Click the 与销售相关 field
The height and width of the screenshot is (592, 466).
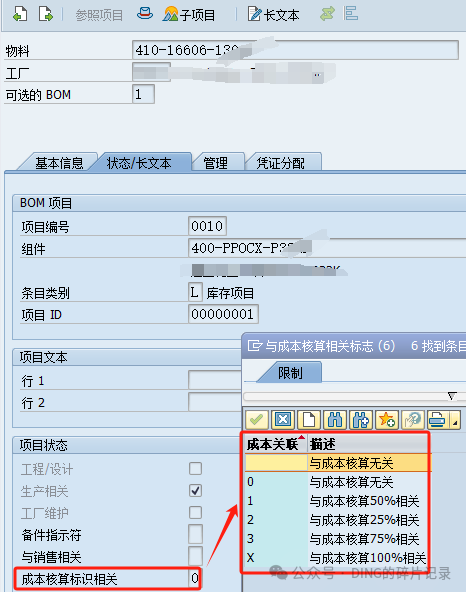195,556
